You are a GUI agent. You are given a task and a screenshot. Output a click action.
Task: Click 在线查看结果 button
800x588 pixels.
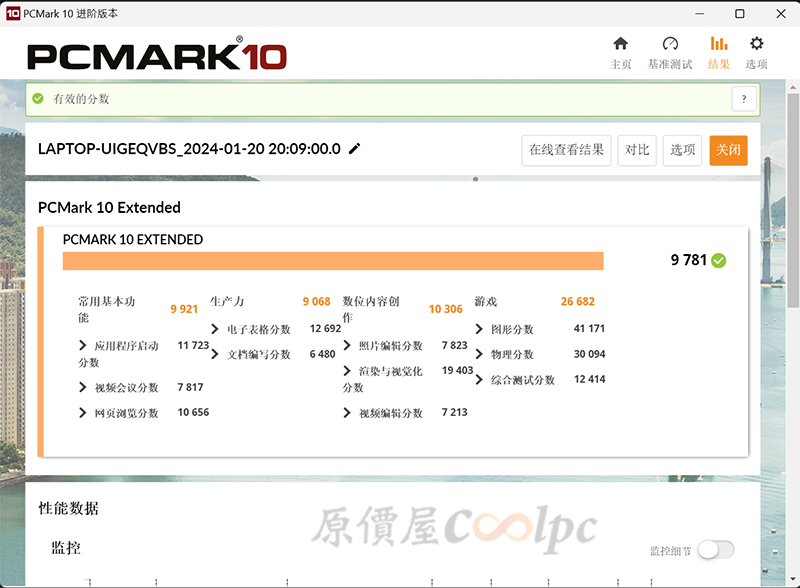point(566,151)
